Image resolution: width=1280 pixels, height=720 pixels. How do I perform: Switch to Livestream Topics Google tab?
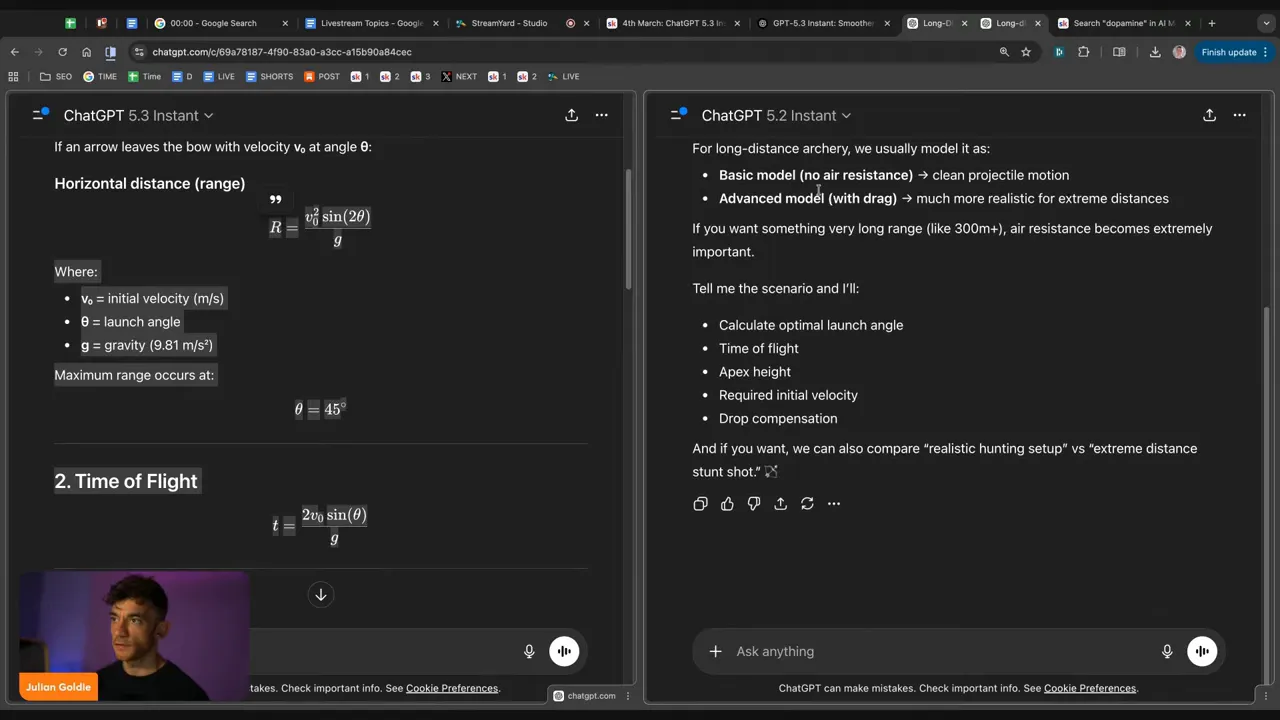click(x=371, y=23)
